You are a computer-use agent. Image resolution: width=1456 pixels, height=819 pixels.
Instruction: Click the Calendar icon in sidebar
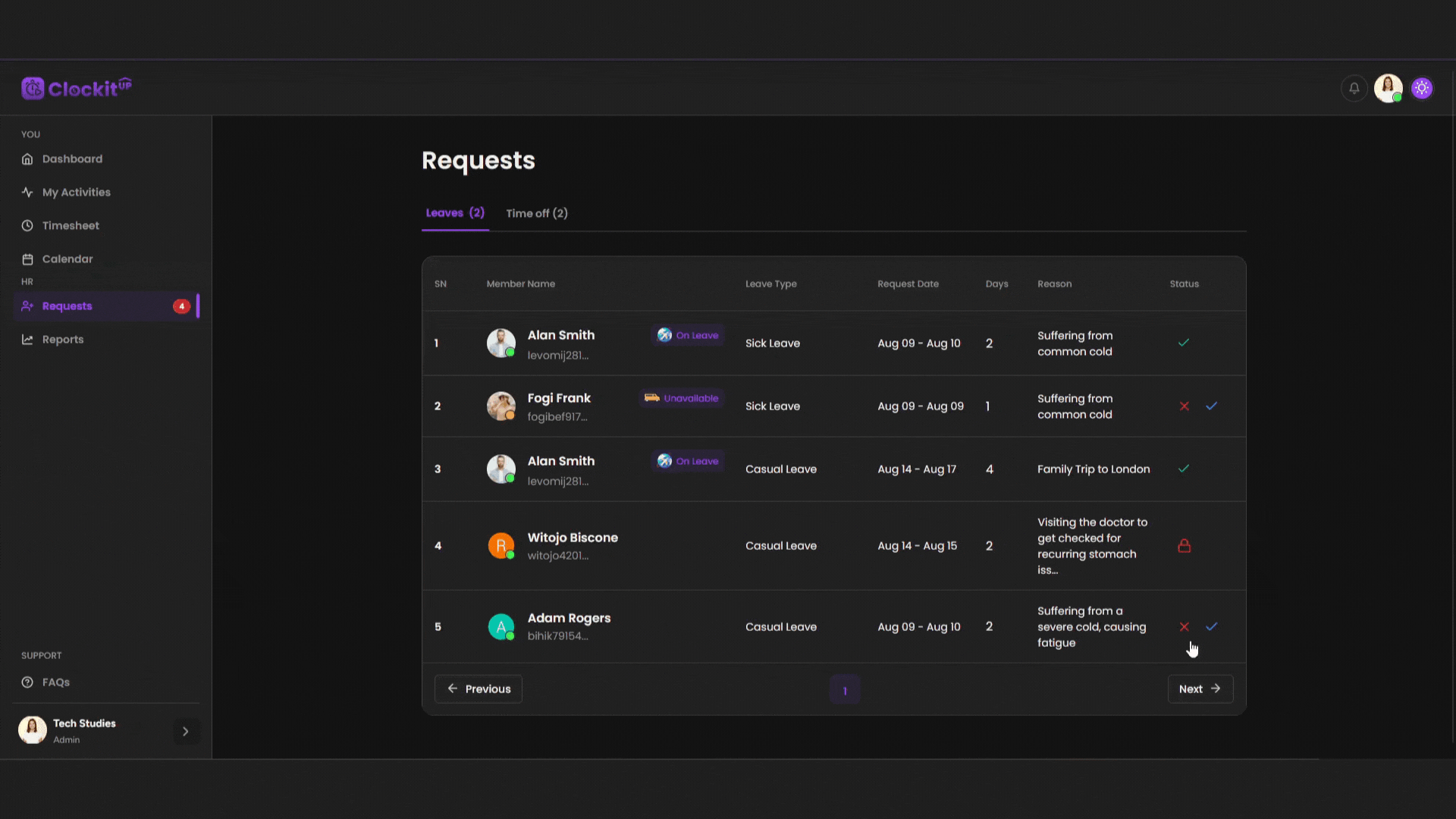[27, 259]
